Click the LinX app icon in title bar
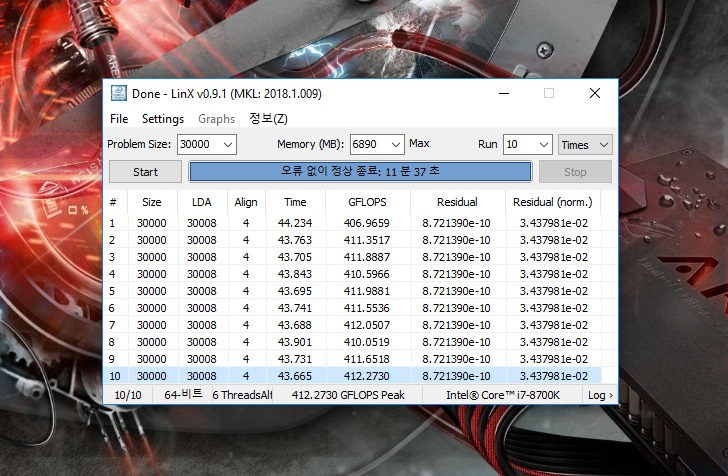Viewport: 728px width, 476px height. tap(118, 93)
